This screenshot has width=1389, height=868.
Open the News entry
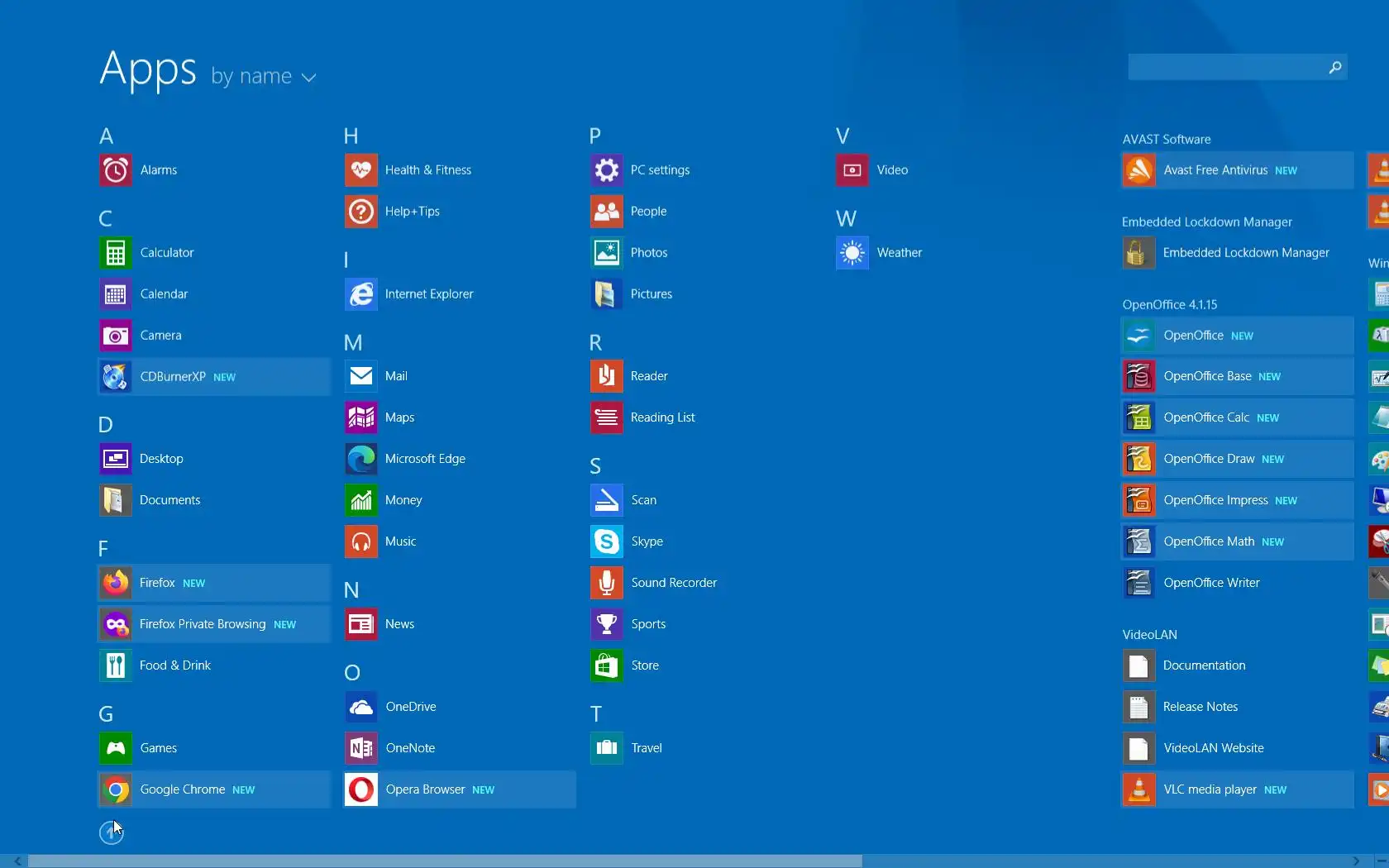460,624
